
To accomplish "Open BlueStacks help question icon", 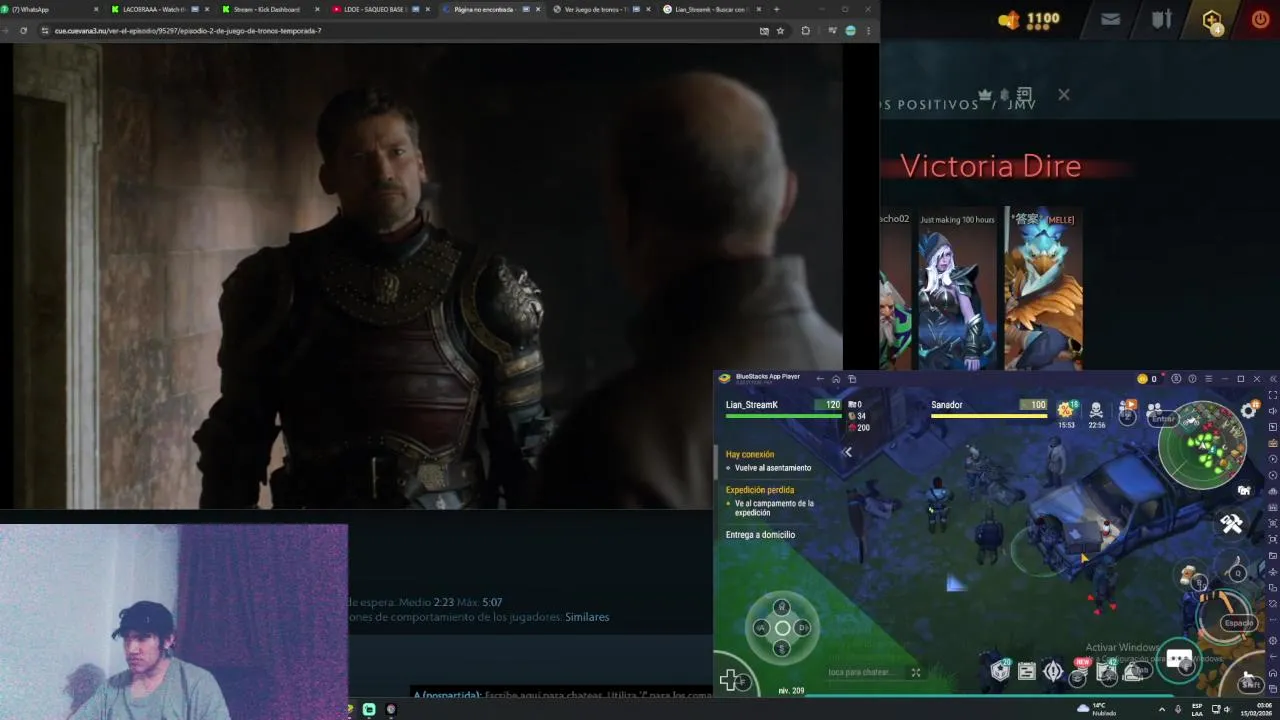I will pos(1192,379).
